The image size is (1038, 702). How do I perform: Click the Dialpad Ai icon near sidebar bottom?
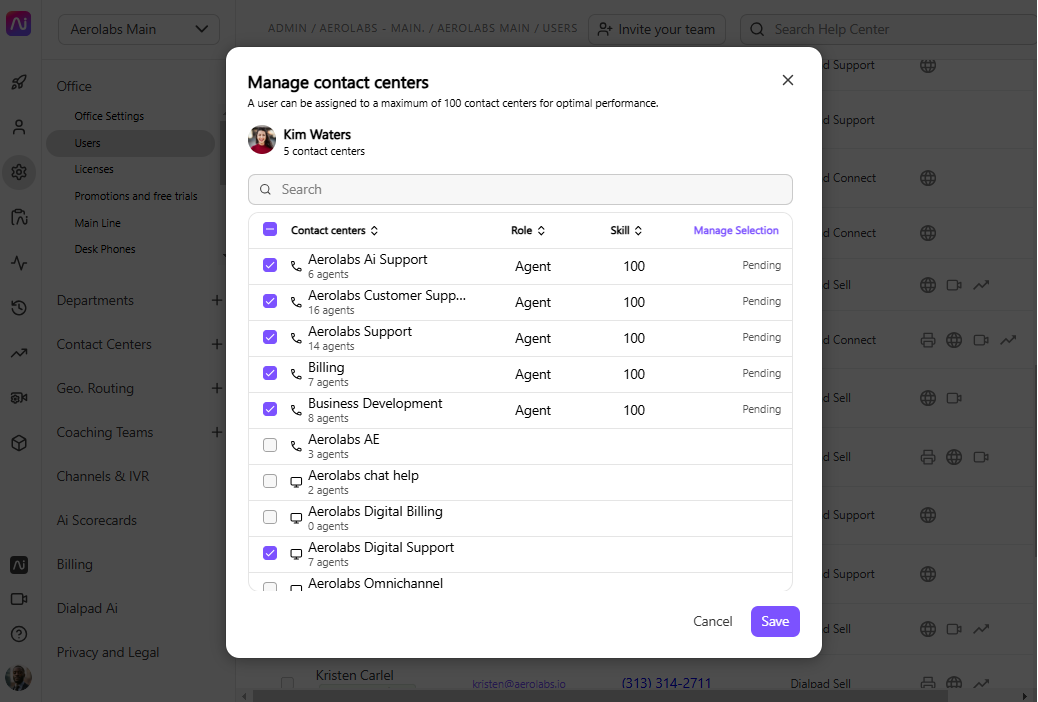(19, 565)
